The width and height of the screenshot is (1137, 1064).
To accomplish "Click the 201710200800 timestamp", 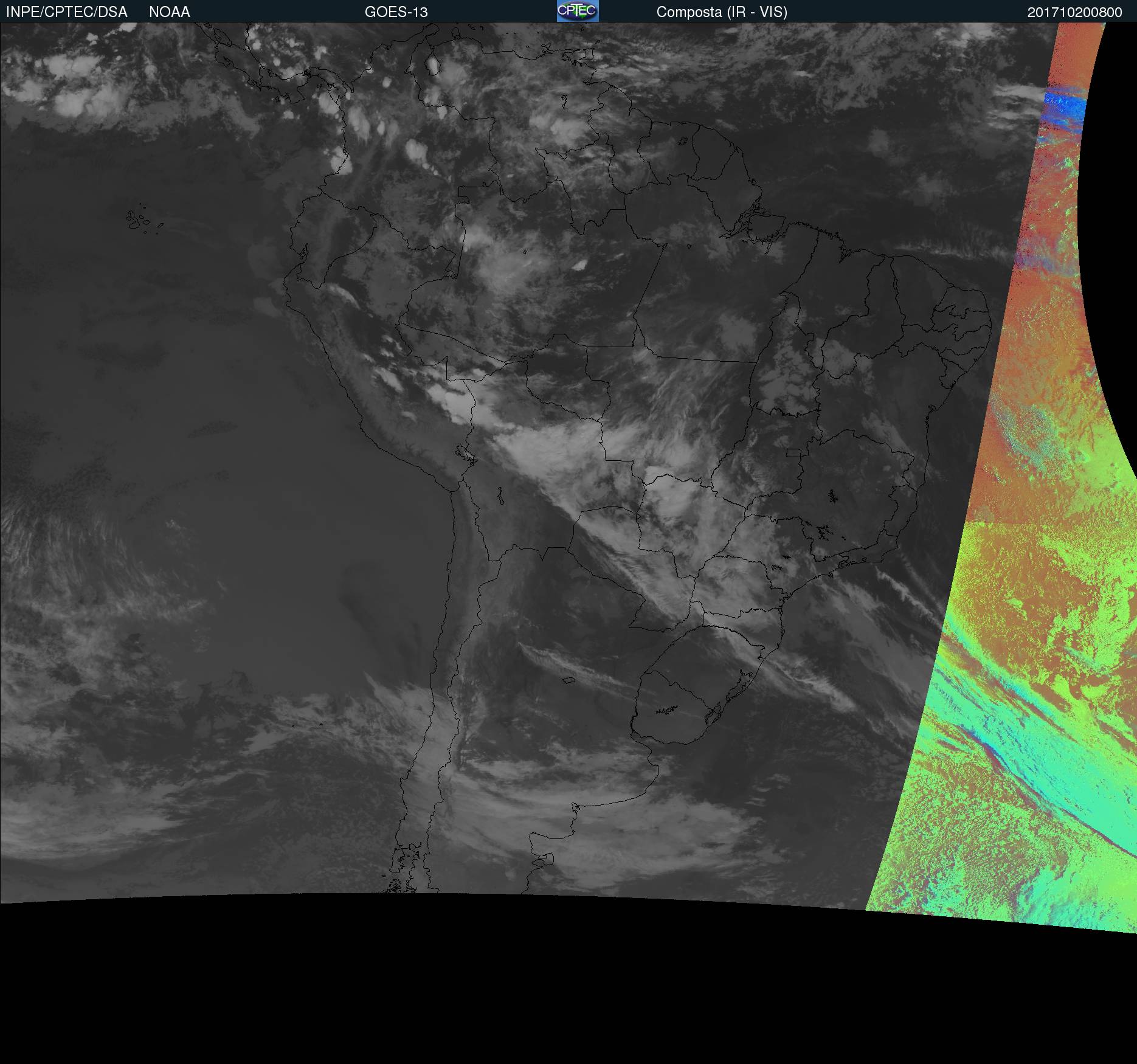I will [x=1074, y=12].
